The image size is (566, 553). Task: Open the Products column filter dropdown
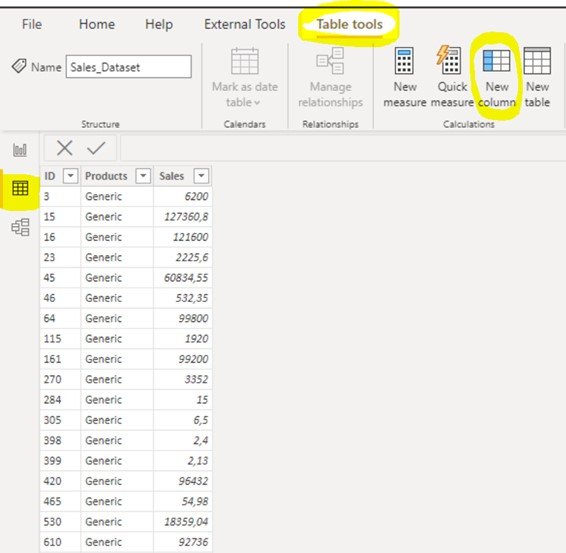click(x=143, y=176)
